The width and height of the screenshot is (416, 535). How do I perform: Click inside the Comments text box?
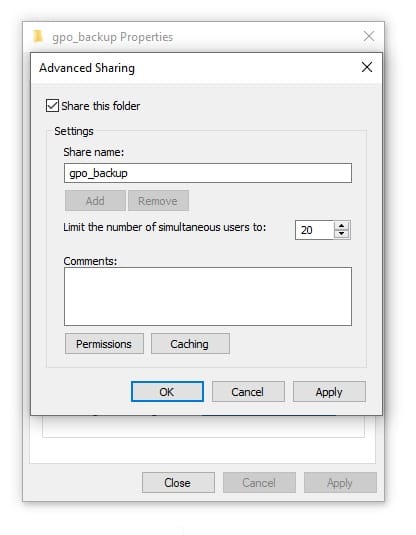pos(208,297)
